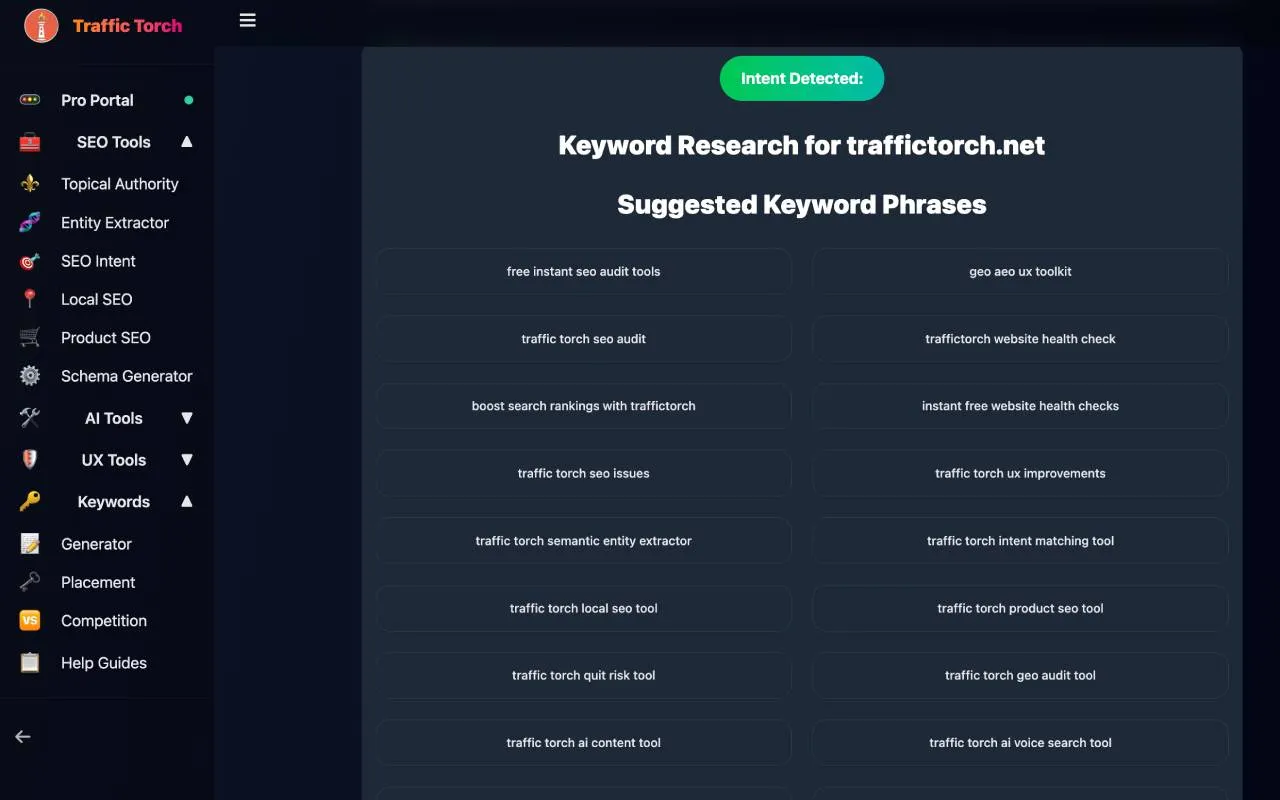The width and height of the screenshot is (1280, 800).
Task: Click the Keywords key icon
Action: 30,502
